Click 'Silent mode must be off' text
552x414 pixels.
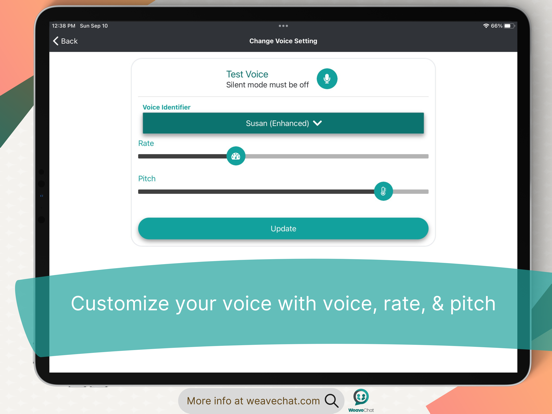[x=267, y=85]
